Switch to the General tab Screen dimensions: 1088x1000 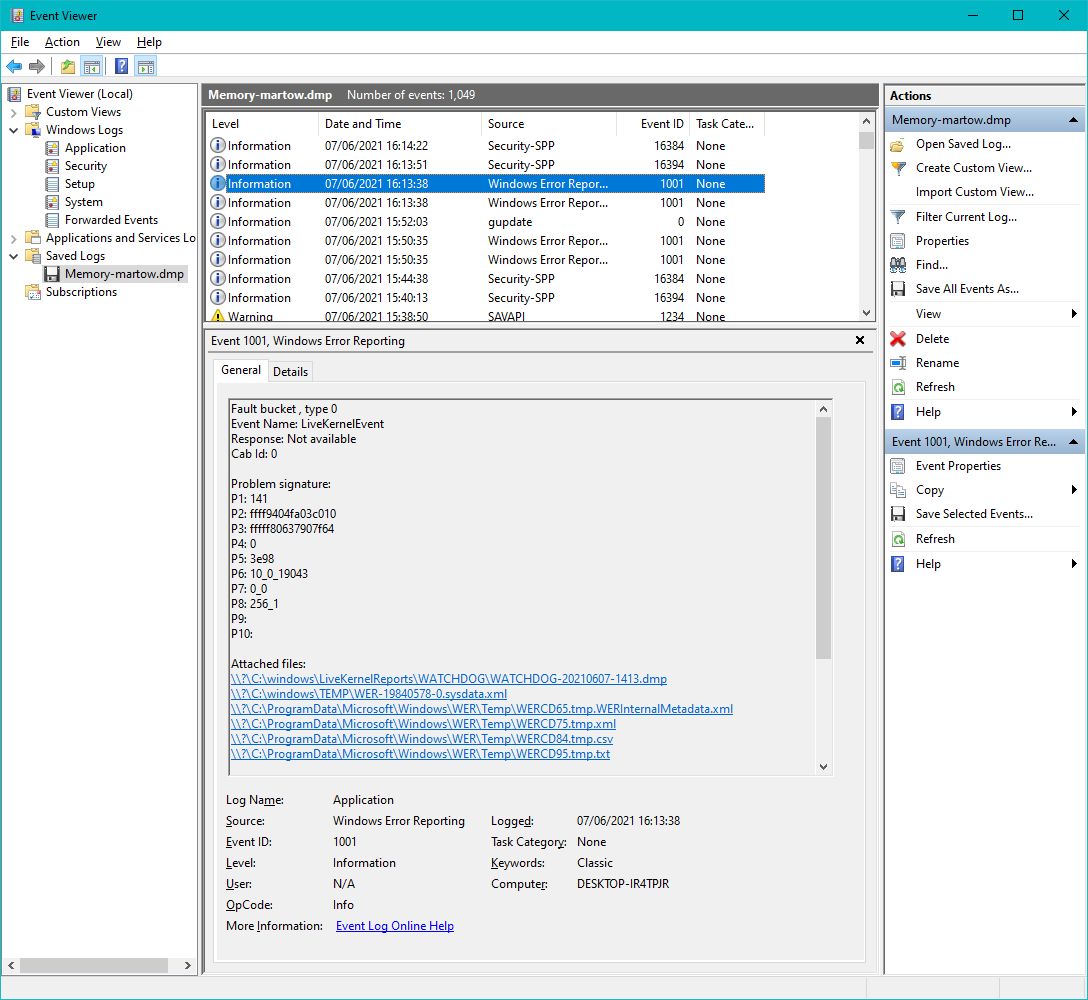click(241, 370)
